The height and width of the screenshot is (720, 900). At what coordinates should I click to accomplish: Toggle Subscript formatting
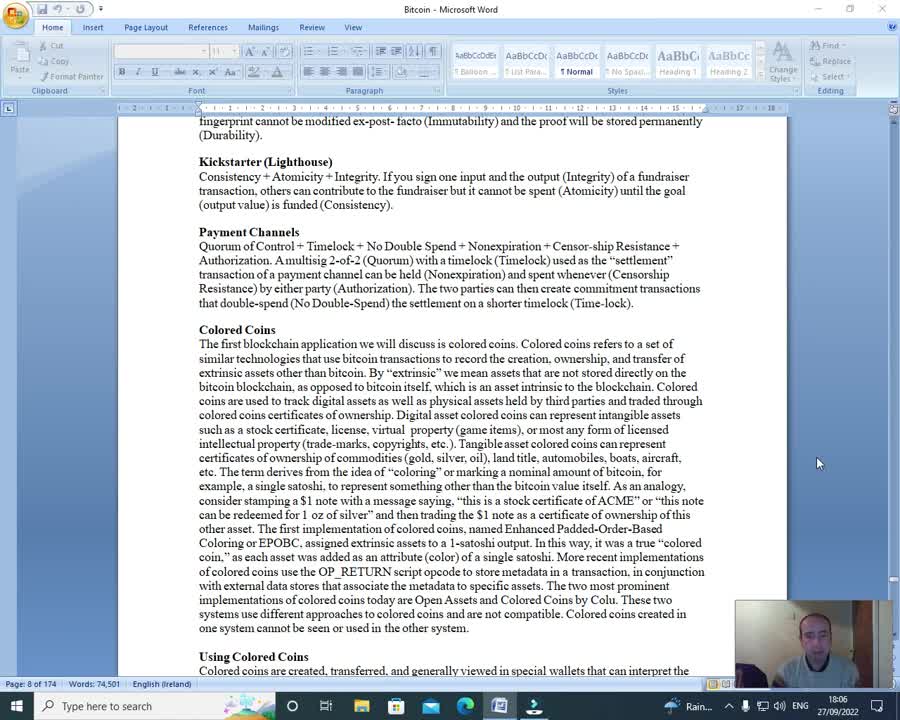(196, 72)
